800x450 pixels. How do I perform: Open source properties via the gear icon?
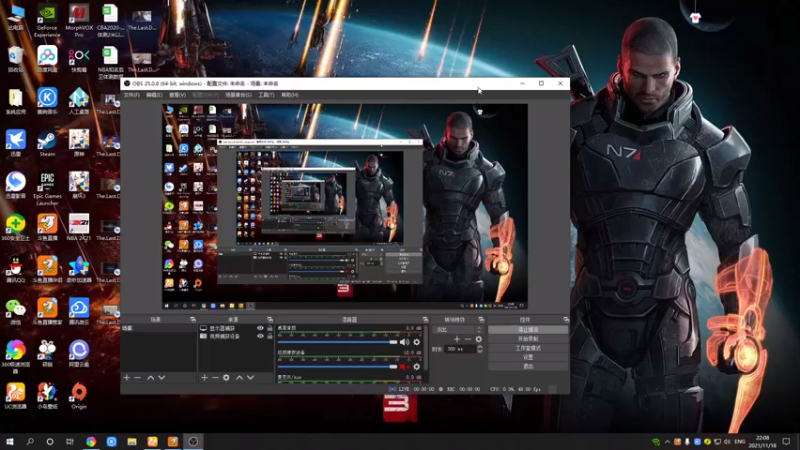(x=226, y=378)
